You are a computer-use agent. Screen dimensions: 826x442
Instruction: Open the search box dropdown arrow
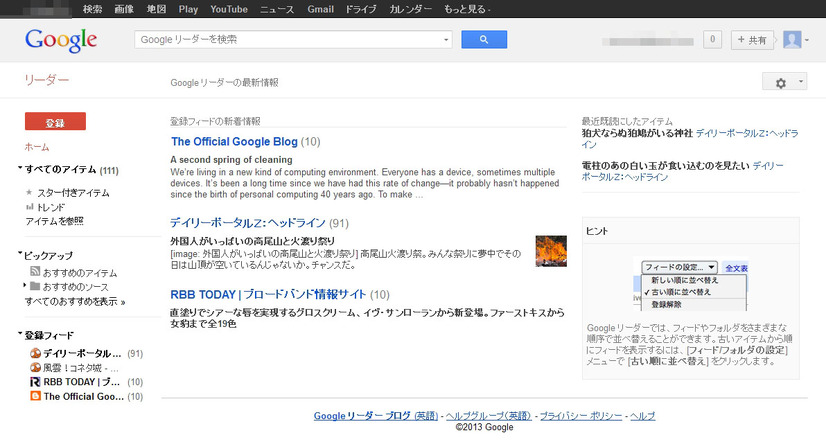click(446, 40)
